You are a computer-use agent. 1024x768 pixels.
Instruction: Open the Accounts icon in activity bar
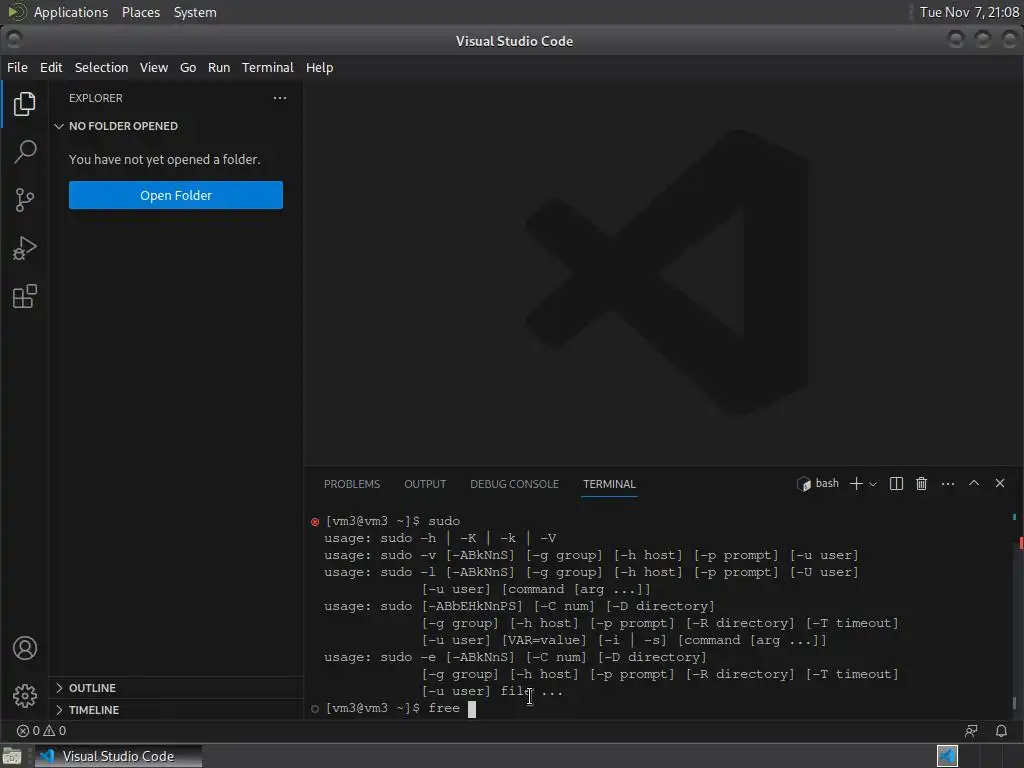point(24,648)
